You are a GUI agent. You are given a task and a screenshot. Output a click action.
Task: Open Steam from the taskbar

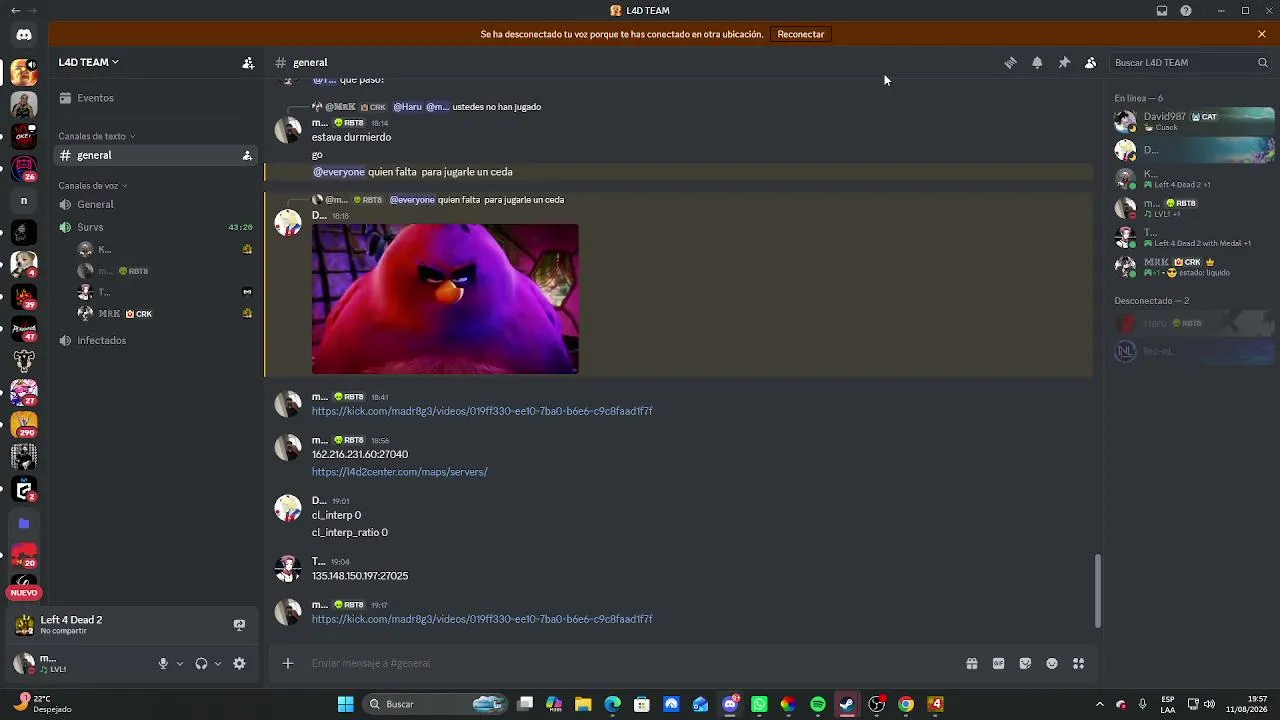[847, 704]
